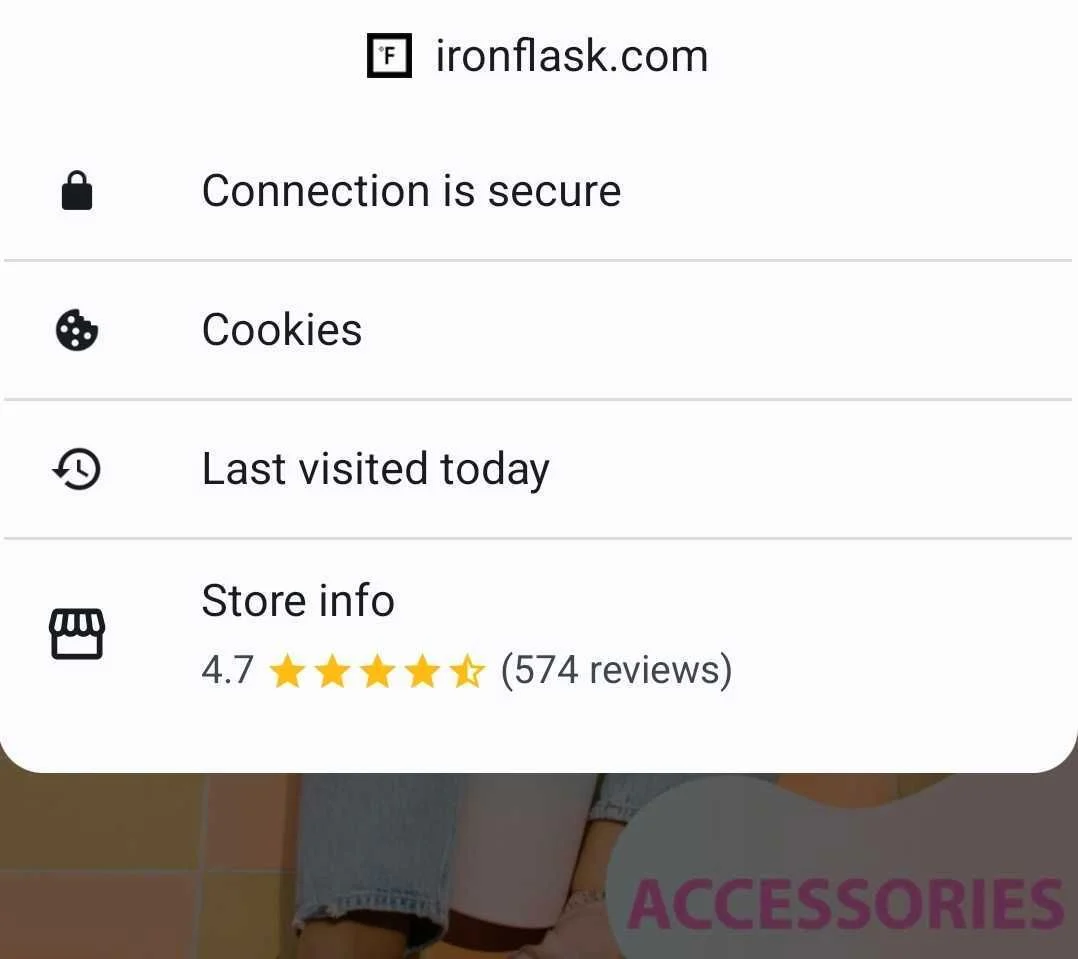The image size is (1078, 959).
Task: Tap the half-filled fifth rating star
Action: (x=468, y=671)
